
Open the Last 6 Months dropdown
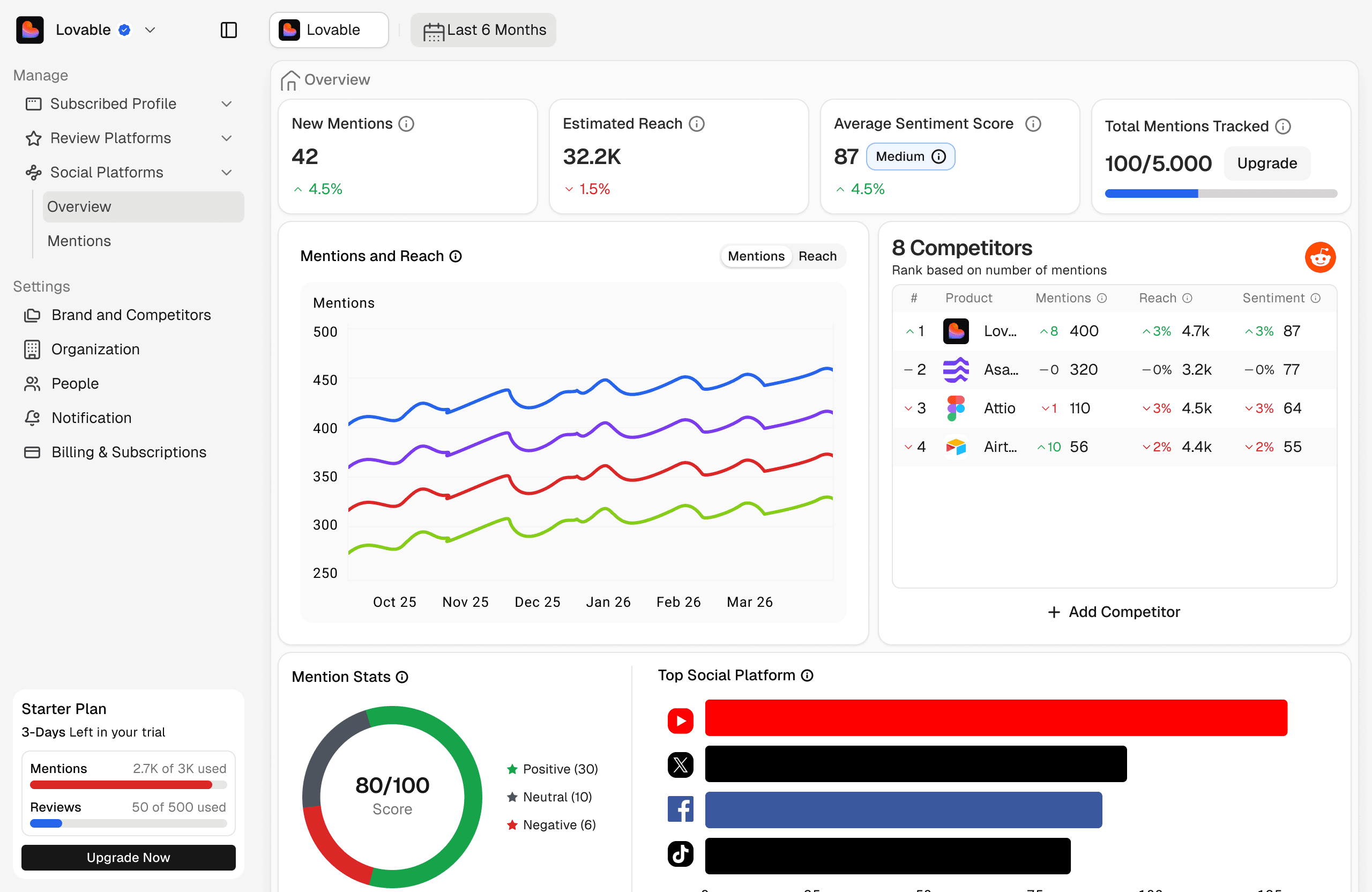coord(483,30)
